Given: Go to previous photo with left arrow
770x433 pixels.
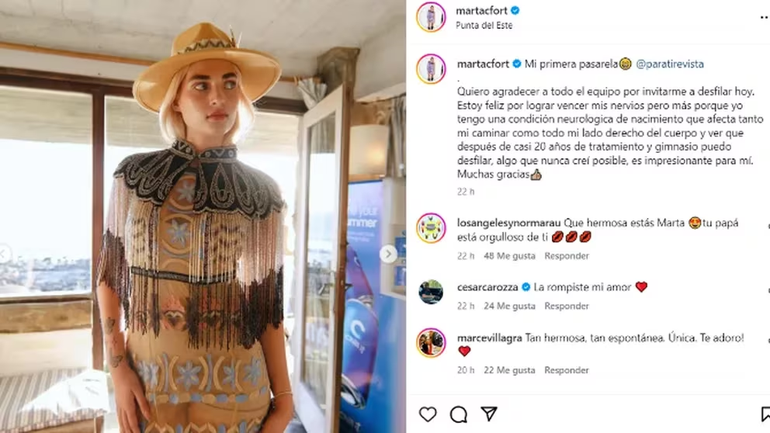Looking at the screenshot, I should click(4, 254).
